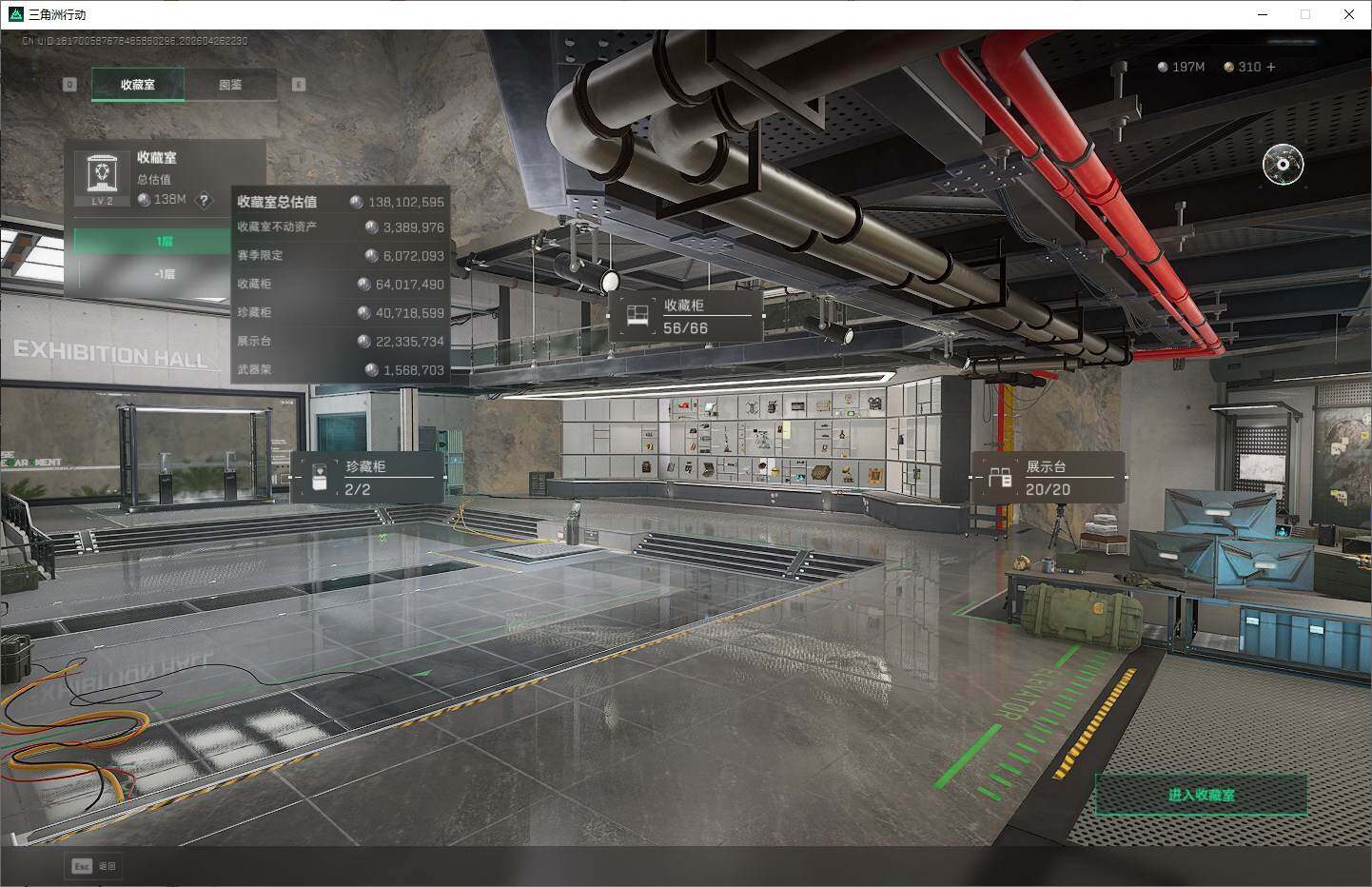The image size is (1372, 887).
Task: Click the 珍藏柜 icon
Action: pyautogui.click(x=321, y=478)
